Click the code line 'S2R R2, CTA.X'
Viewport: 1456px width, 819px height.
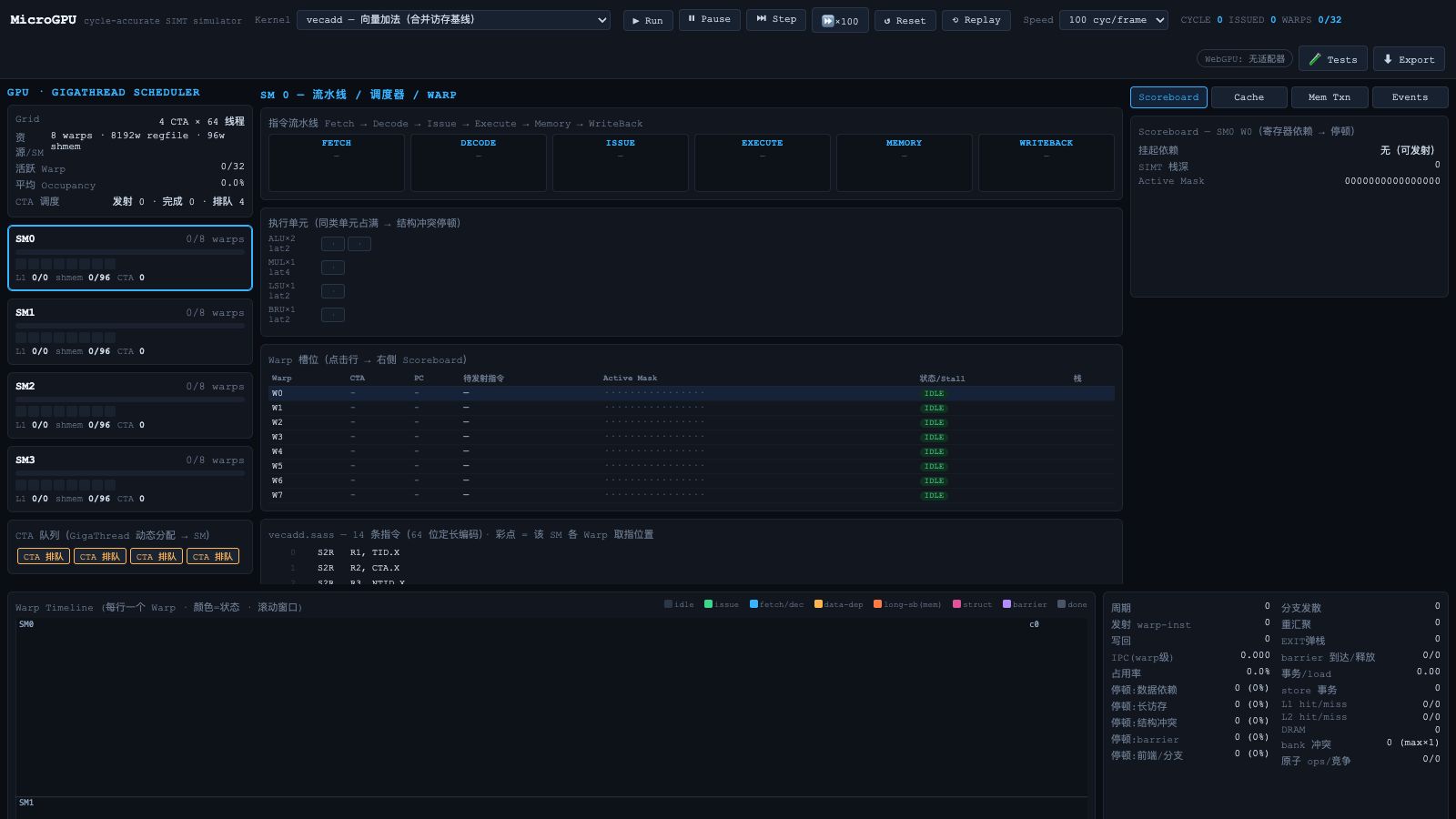[x=692, y=568]
